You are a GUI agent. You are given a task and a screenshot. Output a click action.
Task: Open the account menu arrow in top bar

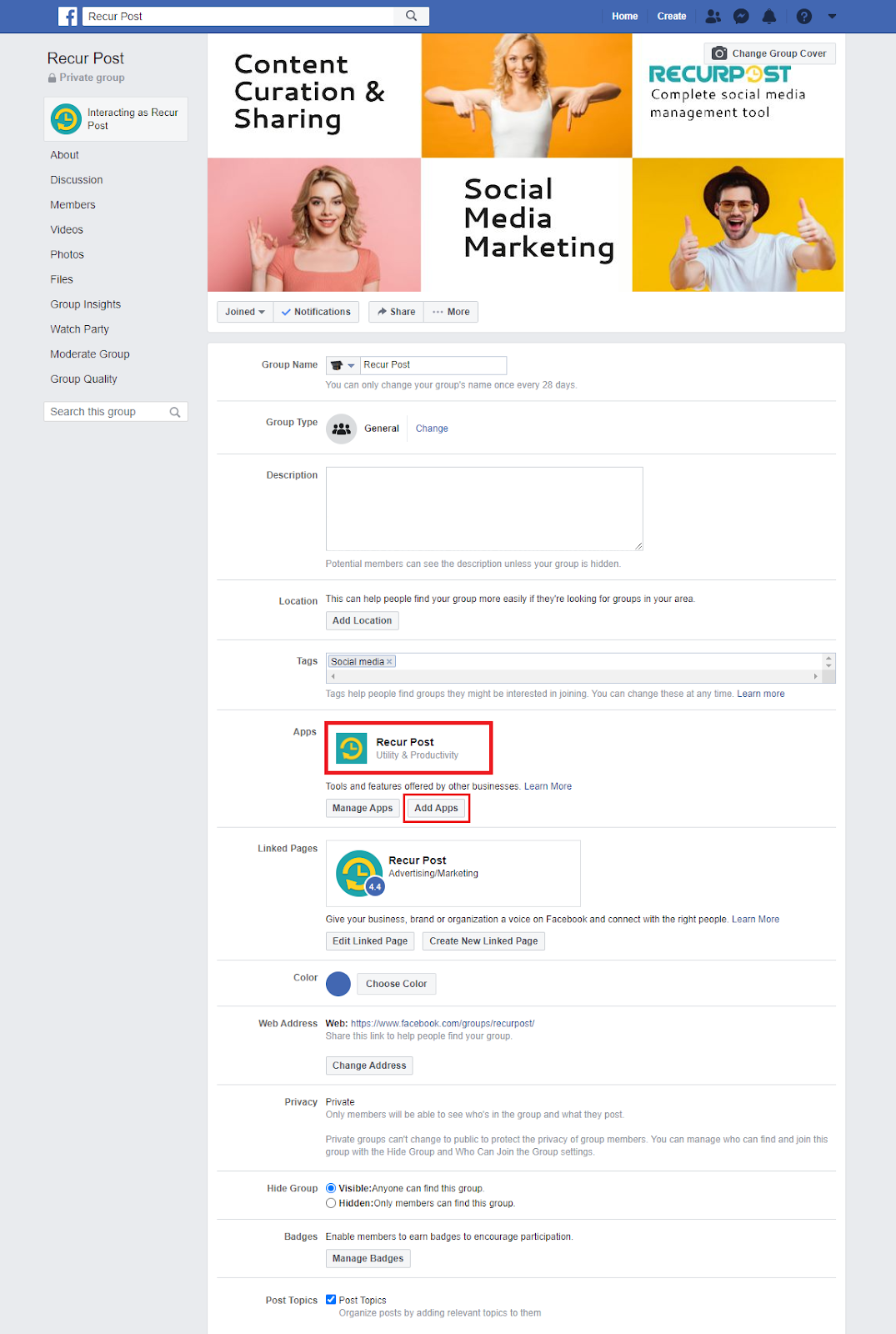point(832,16)
